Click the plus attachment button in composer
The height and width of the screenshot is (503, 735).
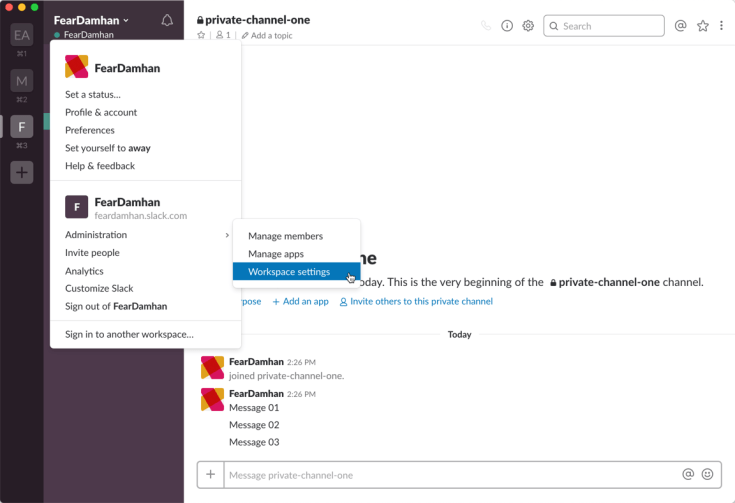tap(210, 475)
